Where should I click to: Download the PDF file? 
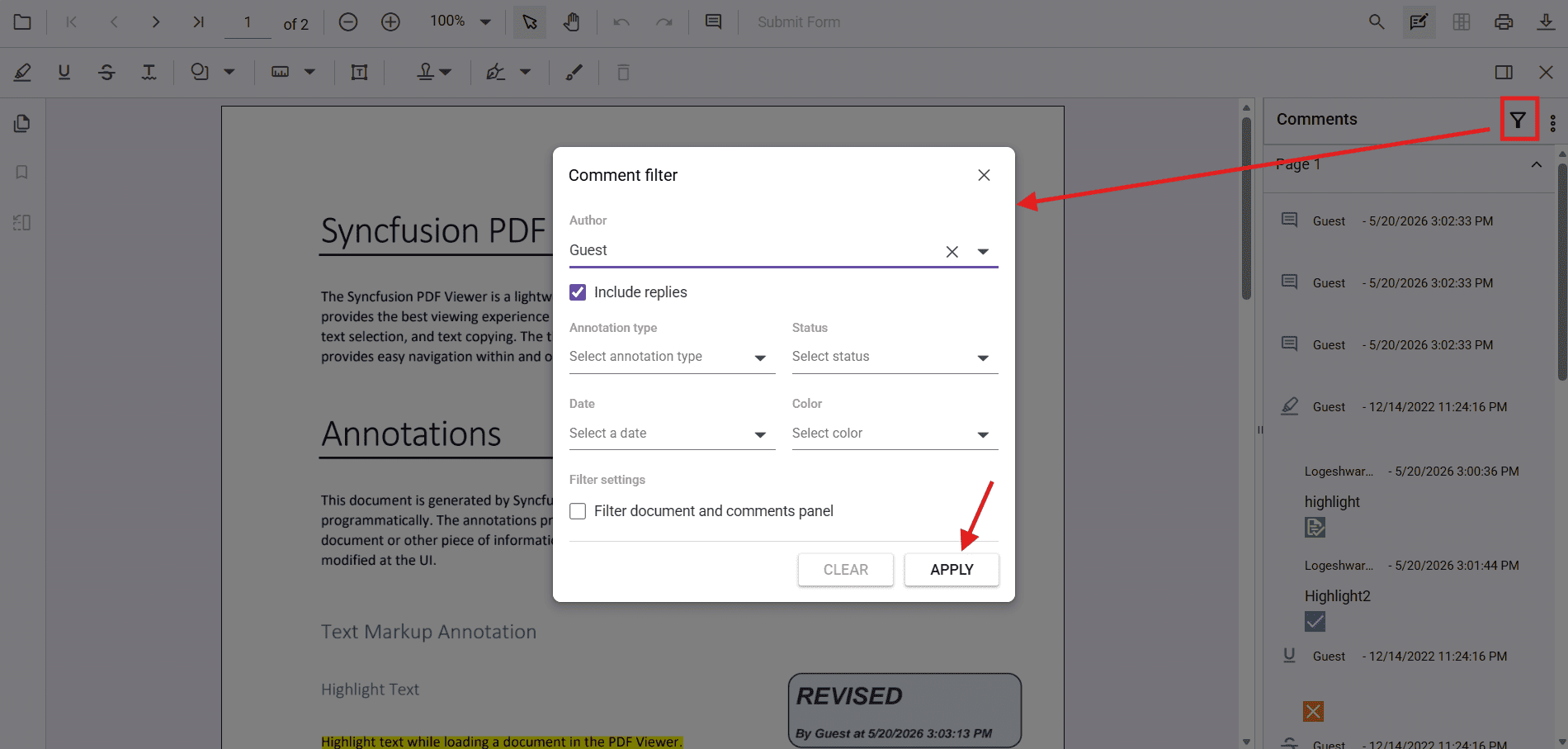[x=1546, y=22]
